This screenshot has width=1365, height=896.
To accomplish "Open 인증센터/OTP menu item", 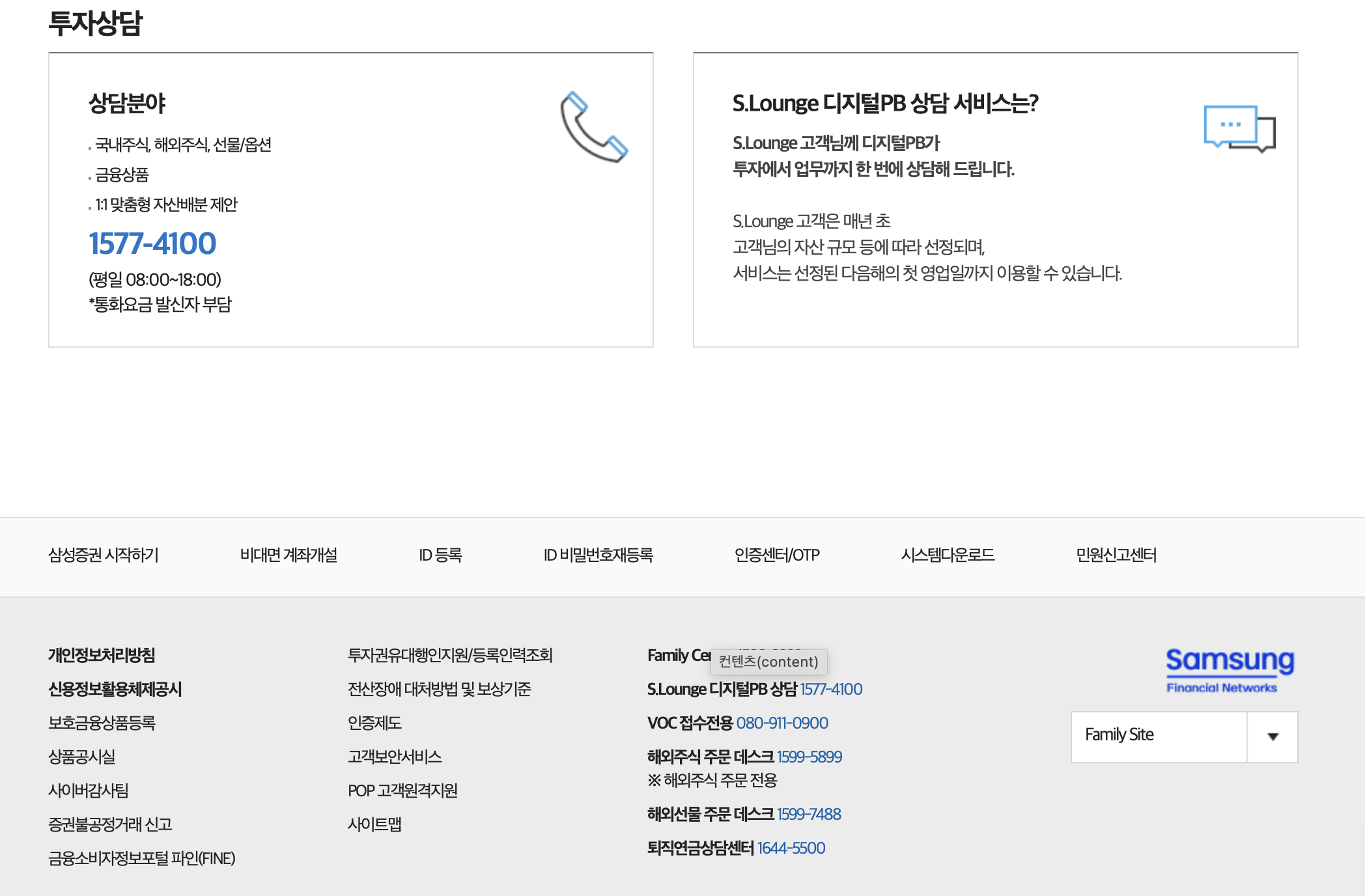I will [x=776, y=555].
